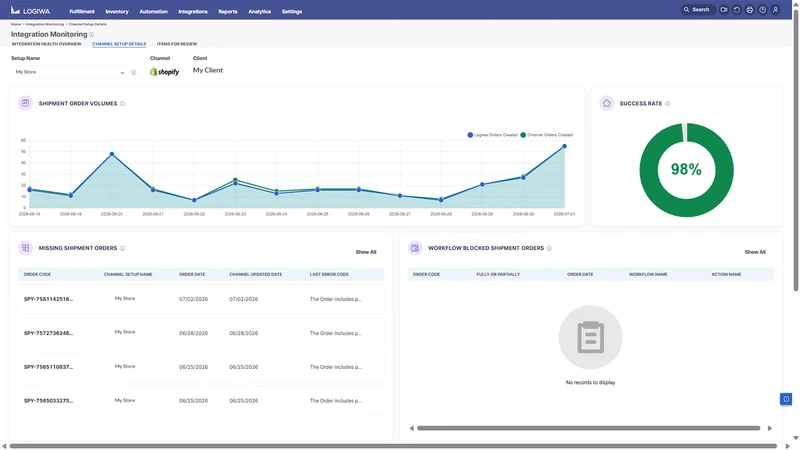Toggle Channel Orders Created legend series
Viewport: 800px width, 450px height.
click(546, 135)
